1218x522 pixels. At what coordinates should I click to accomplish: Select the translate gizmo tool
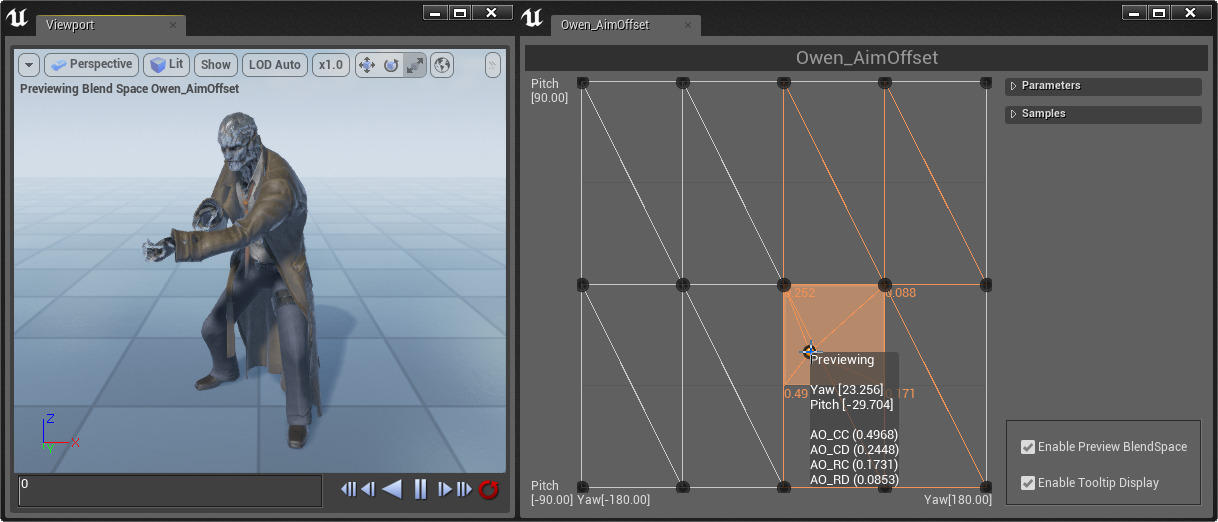367,65
